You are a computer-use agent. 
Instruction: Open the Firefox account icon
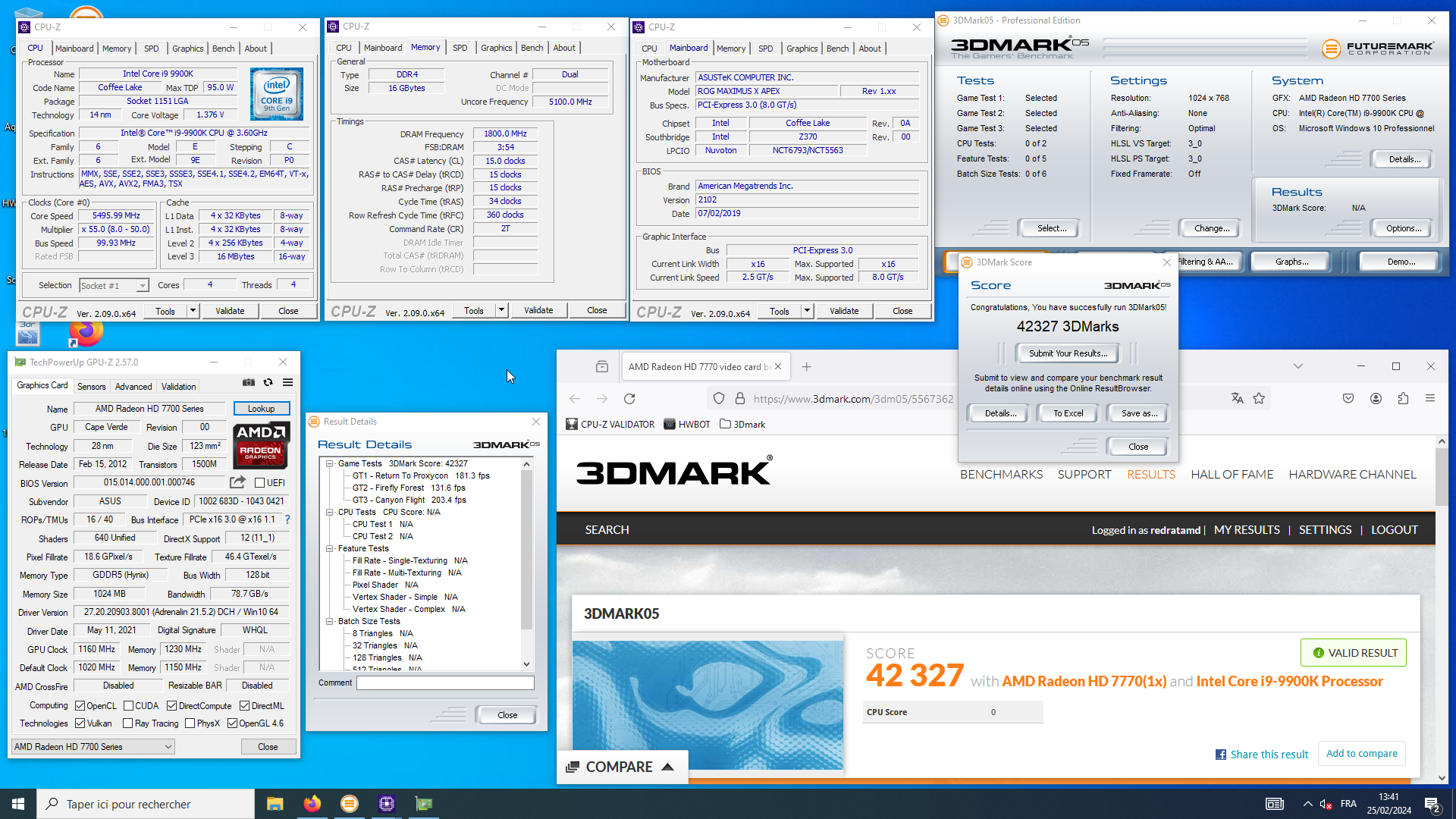click(x=1376, y=398)
